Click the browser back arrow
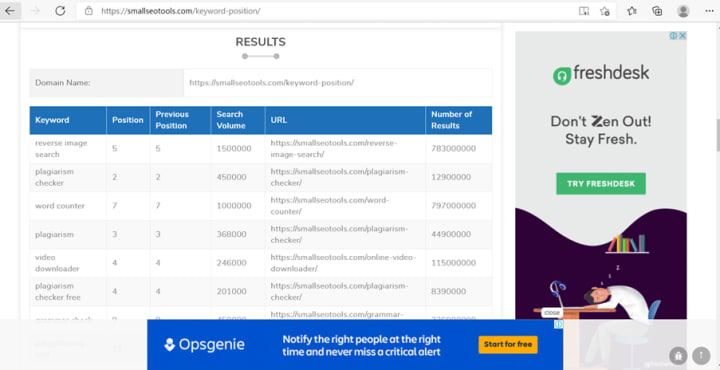This screenshot has width=720, height=370. (10, 11)
